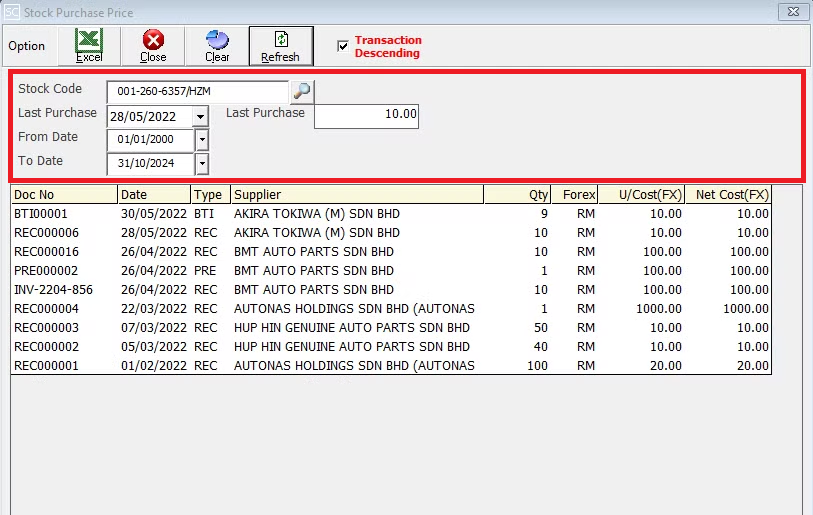Click forex RM in REC000006 row
The image size is (813, 515).
[x=586, y=233]
